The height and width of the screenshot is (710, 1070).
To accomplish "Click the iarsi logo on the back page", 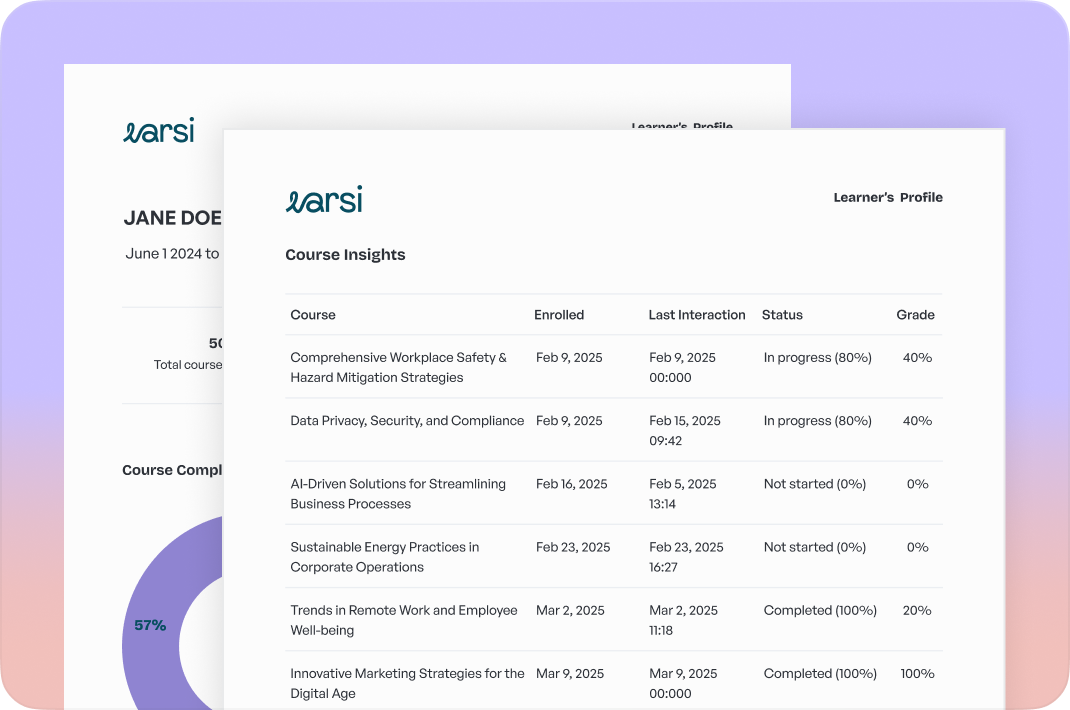I will (158, 131).
